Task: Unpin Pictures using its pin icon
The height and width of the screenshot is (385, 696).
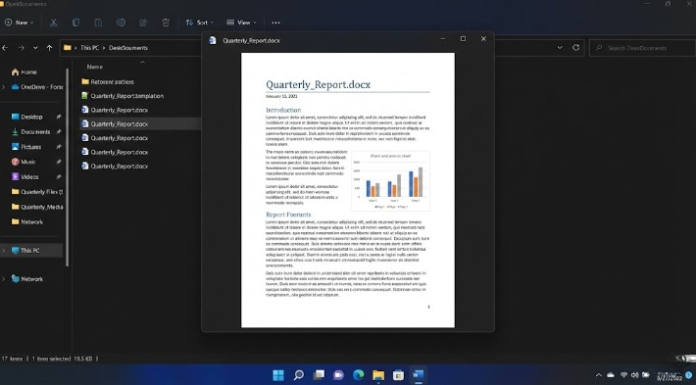Action: point(59,147)
